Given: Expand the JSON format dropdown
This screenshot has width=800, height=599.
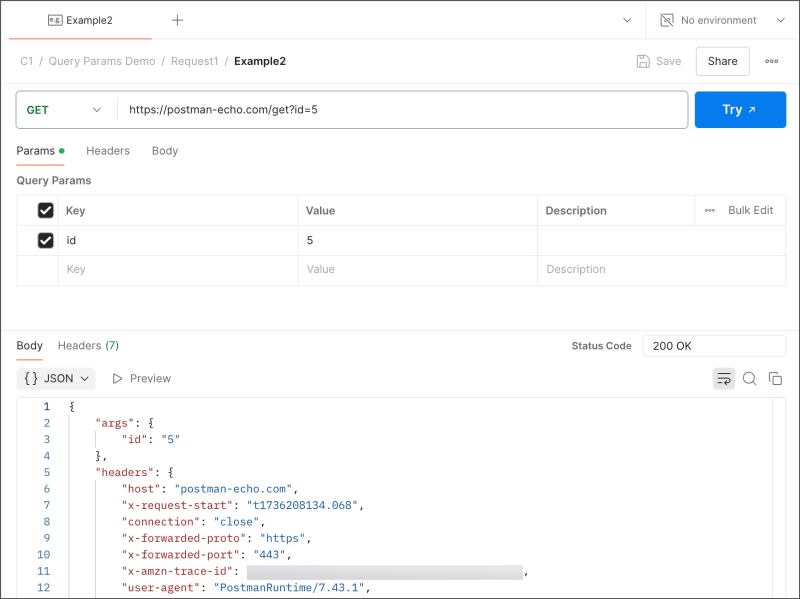Looking at the screenshot, I should (x=56, y=379).
